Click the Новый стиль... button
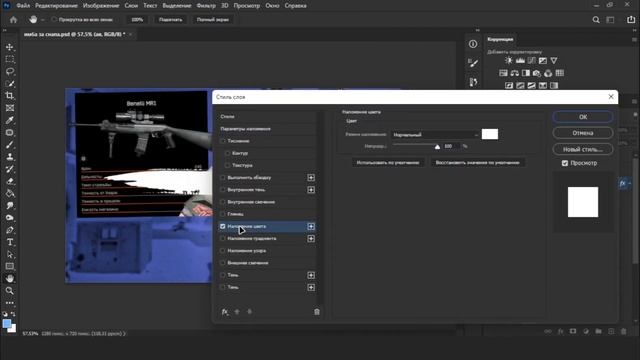Viewport: 640px width, 360px height. (x=583, y=149)
